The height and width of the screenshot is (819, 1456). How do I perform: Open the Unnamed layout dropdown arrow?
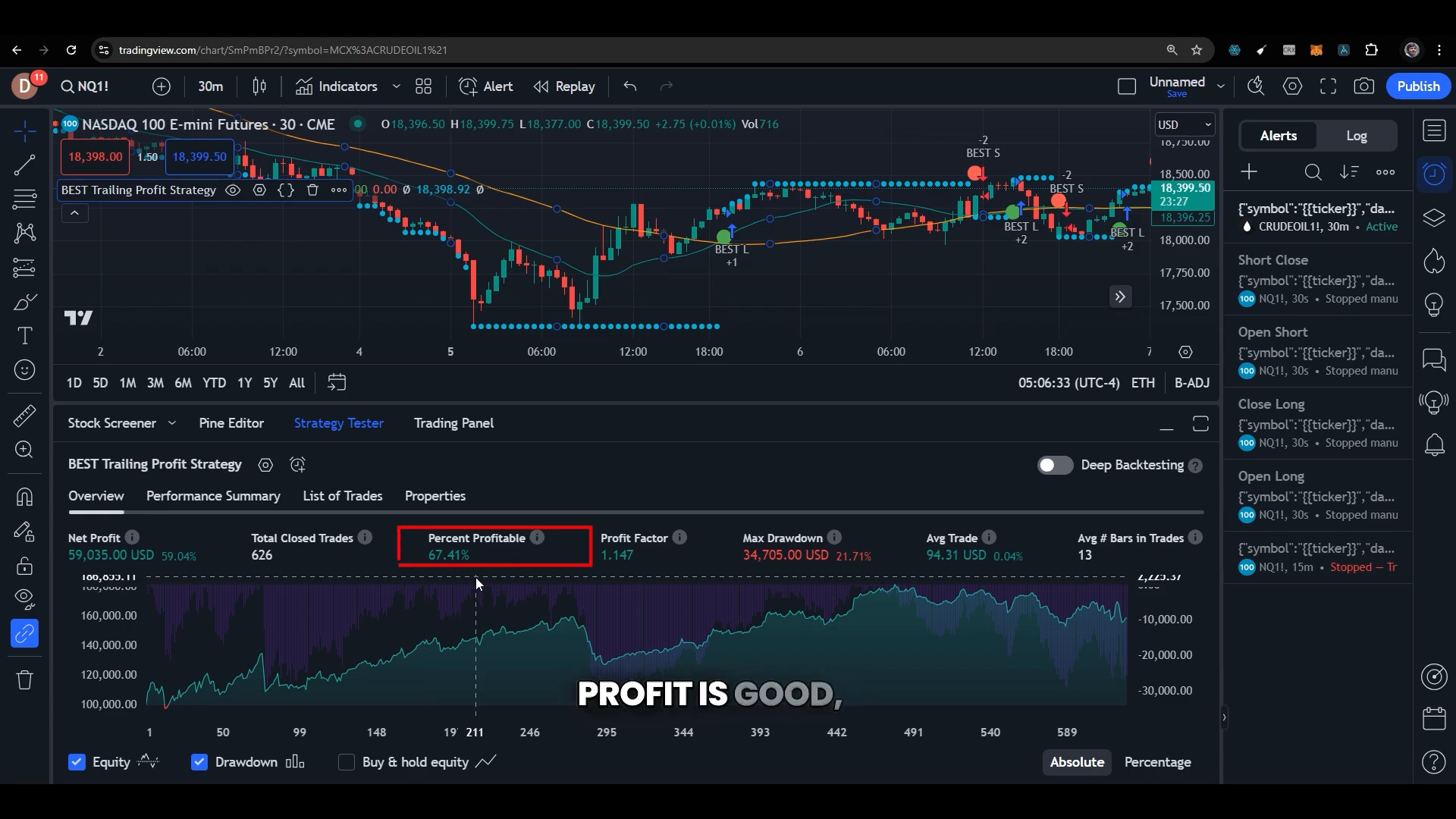[x=1220, y=86]
